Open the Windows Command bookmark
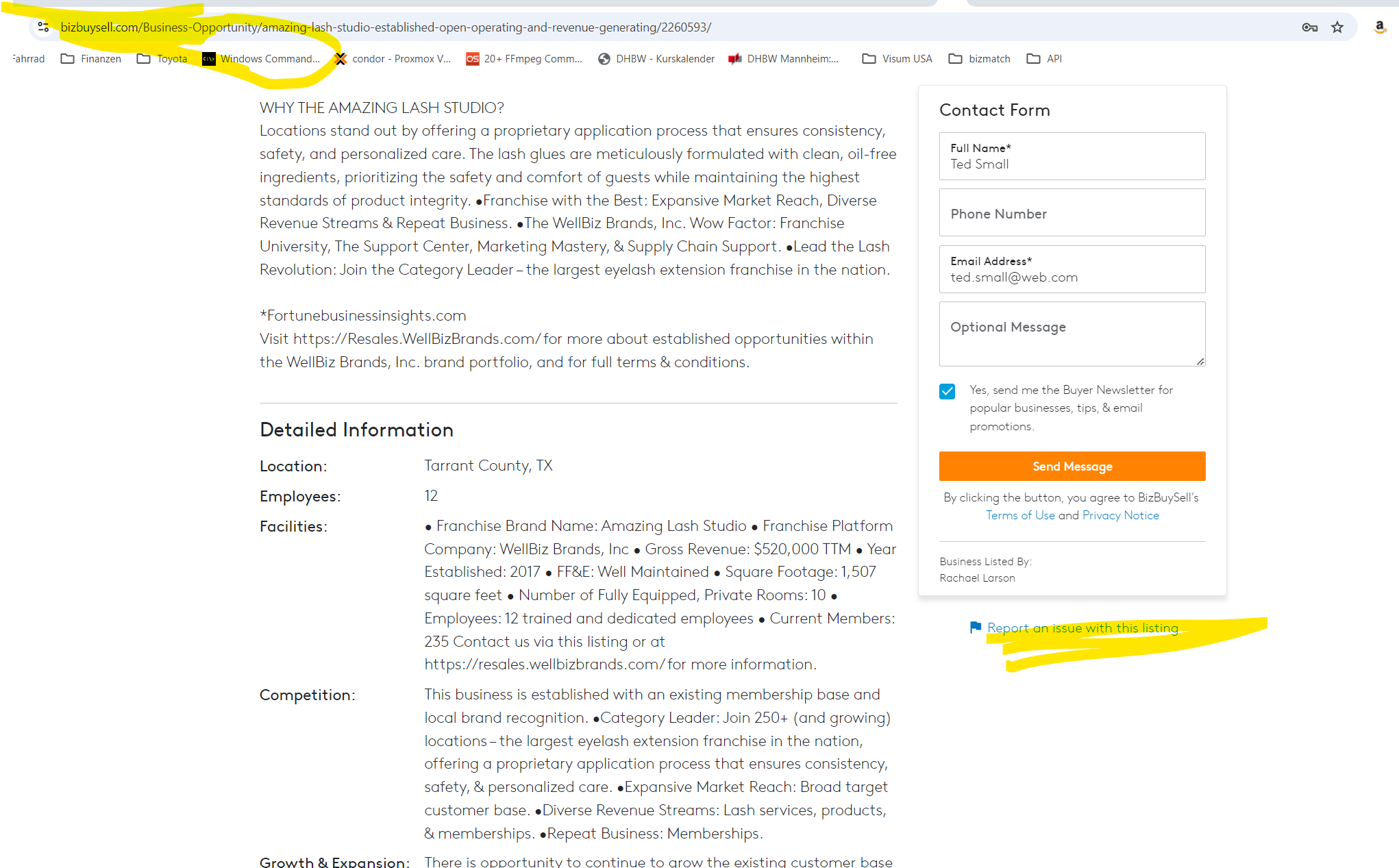The height and width of the screenshot is (868, 1399). [261, 59]
